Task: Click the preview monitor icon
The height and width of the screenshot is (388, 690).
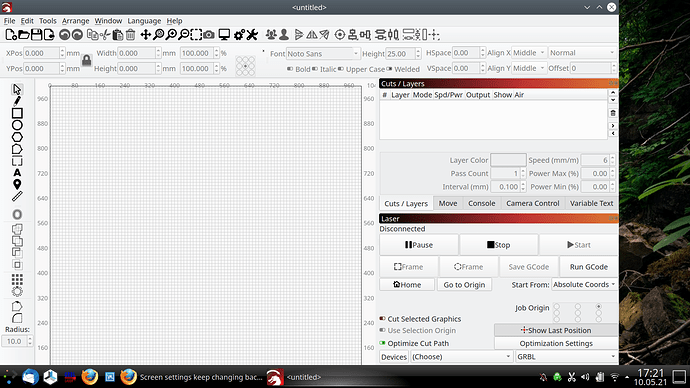Action: [224, 35]
